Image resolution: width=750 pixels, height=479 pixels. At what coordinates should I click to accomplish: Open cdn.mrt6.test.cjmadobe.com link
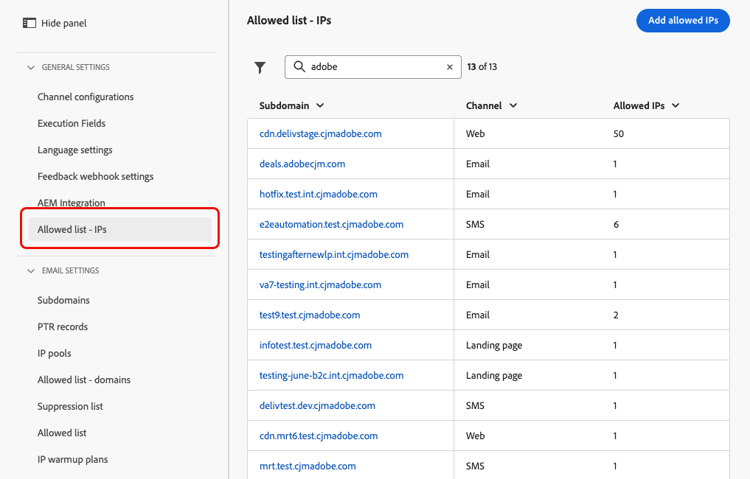click(x=319, y=435)
